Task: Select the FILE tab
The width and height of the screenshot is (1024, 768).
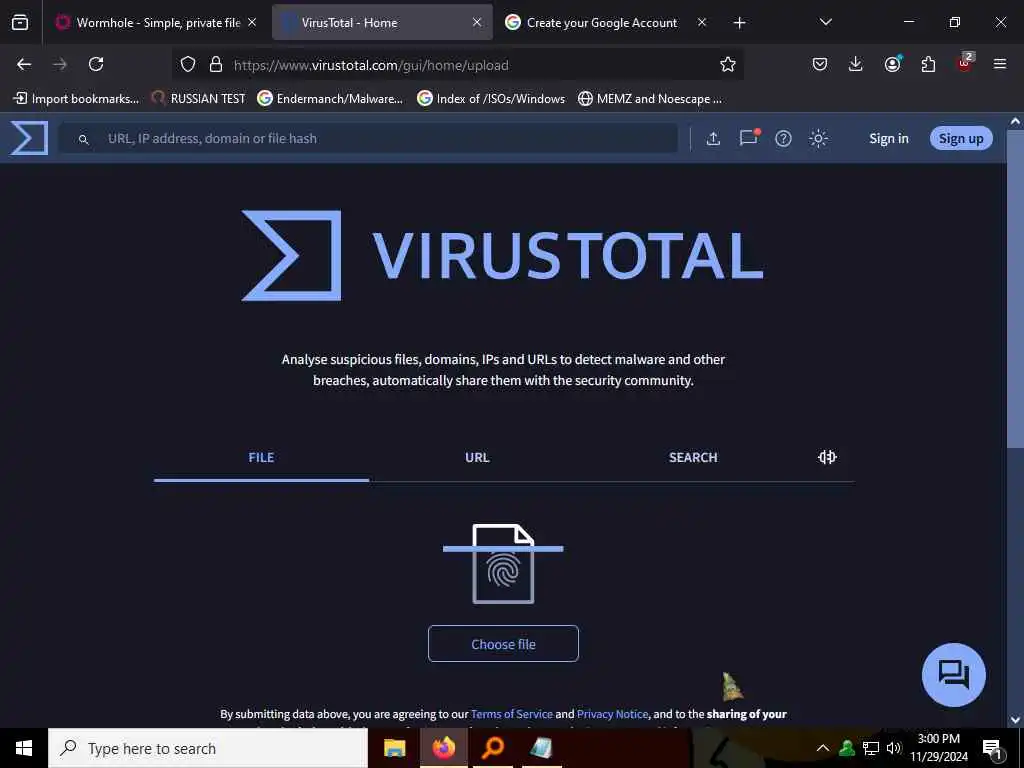Action: point(261,457)
